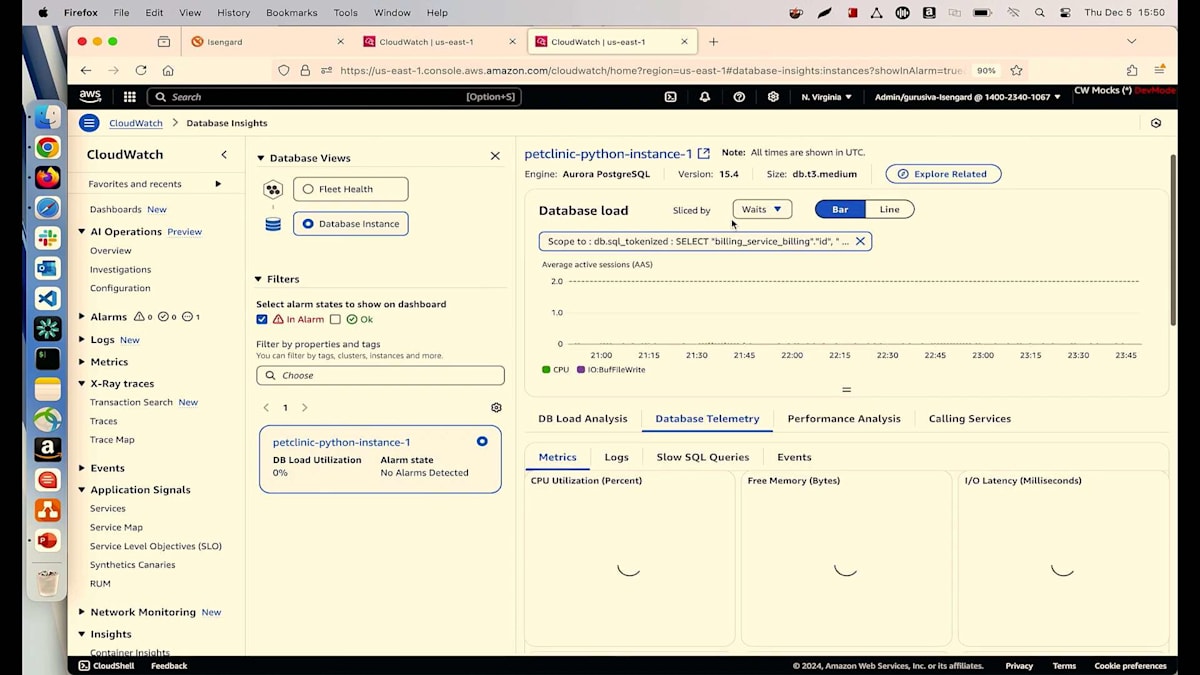Switch the chart to Bar view
This screenshot has height=675, width=1200.
840,209
